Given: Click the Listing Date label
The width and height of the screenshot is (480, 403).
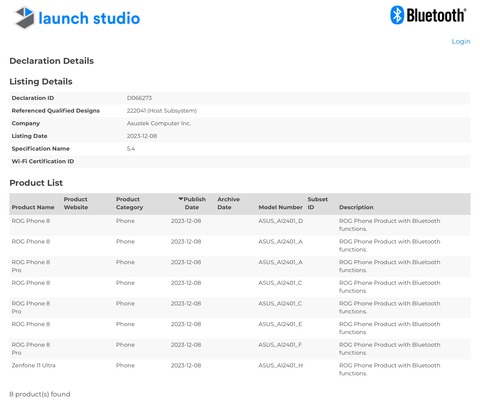Looking at the screenshot, I should (x=29, y=136).
